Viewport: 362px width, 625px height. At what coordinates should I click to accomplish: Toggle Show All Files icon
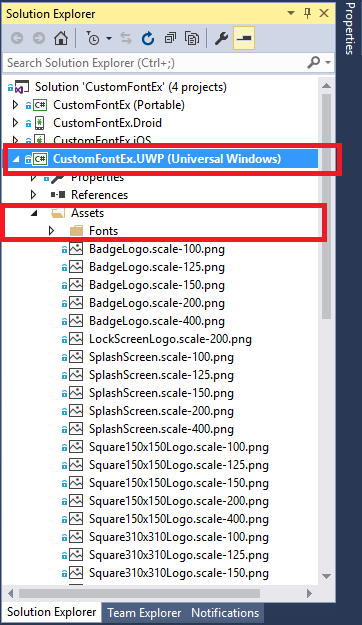[x=192, y=38]
